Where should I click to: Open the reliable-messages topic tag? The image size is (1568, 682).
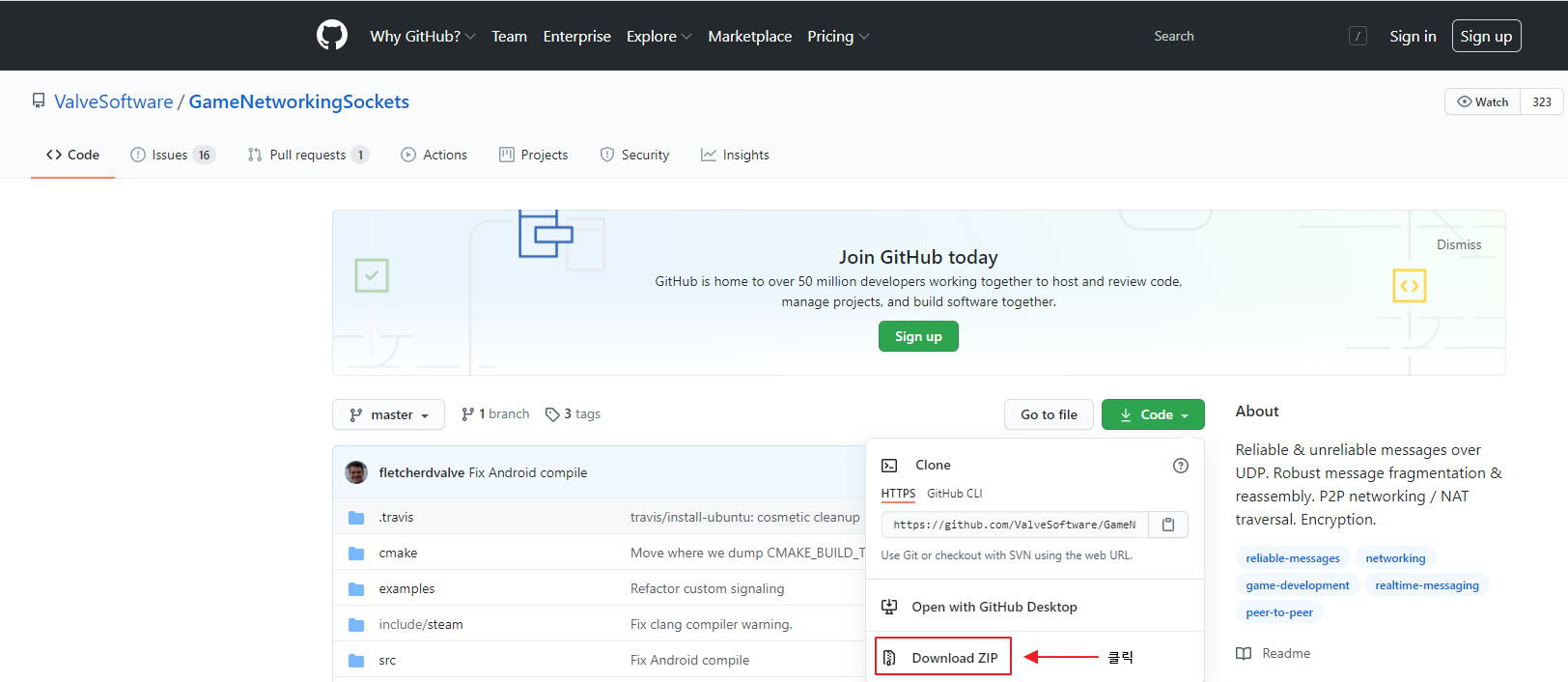[1293, 557]
